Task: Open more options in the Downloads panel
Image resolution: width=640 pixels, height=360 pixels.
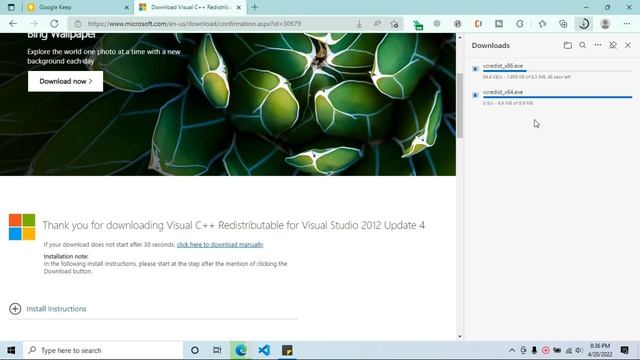Action: click(598, 45)
